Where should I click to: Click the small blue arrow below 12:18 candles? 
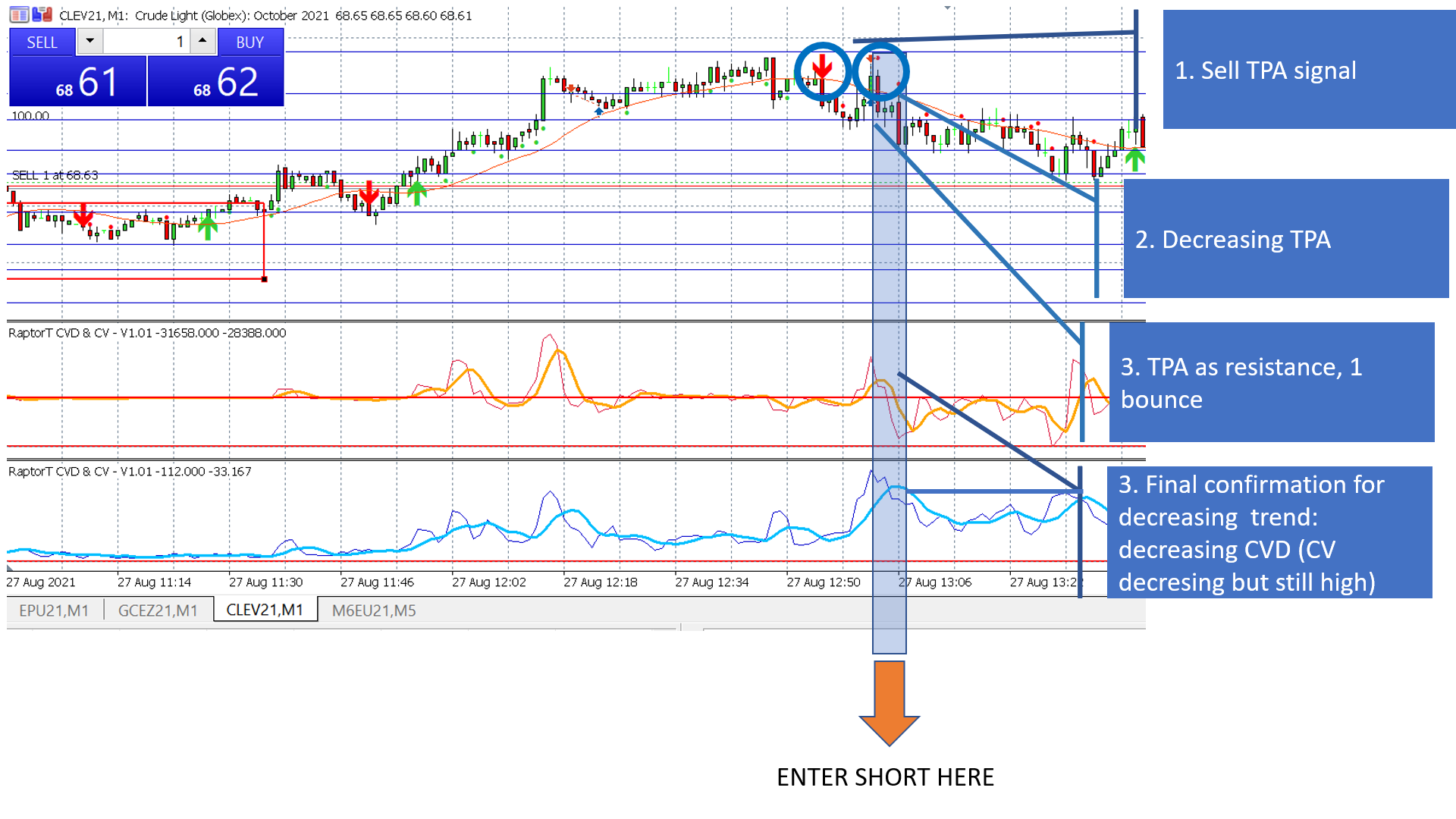pos(599,111)
